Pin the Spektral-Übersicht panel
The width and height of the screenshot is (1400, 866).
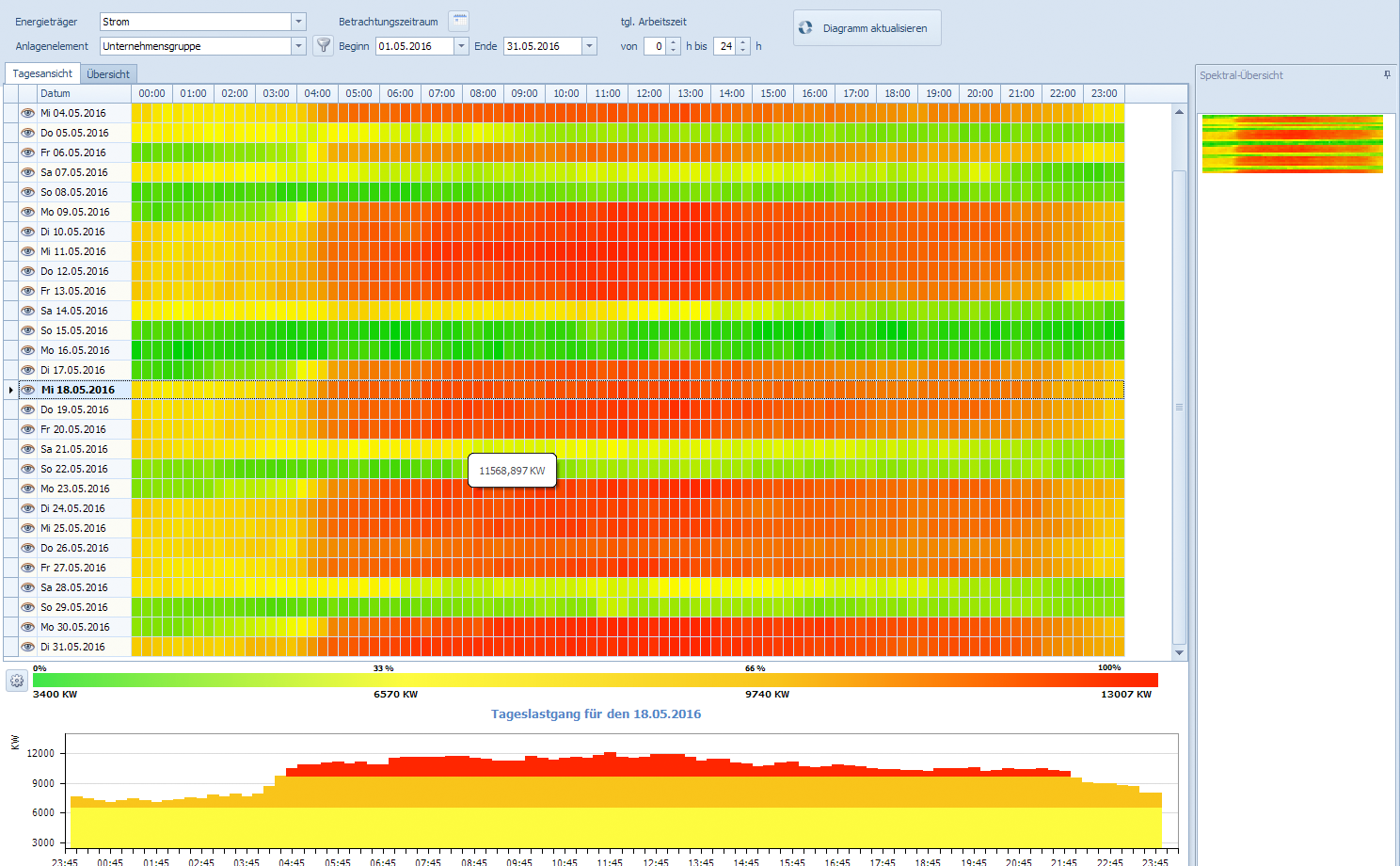point(1387,74)
